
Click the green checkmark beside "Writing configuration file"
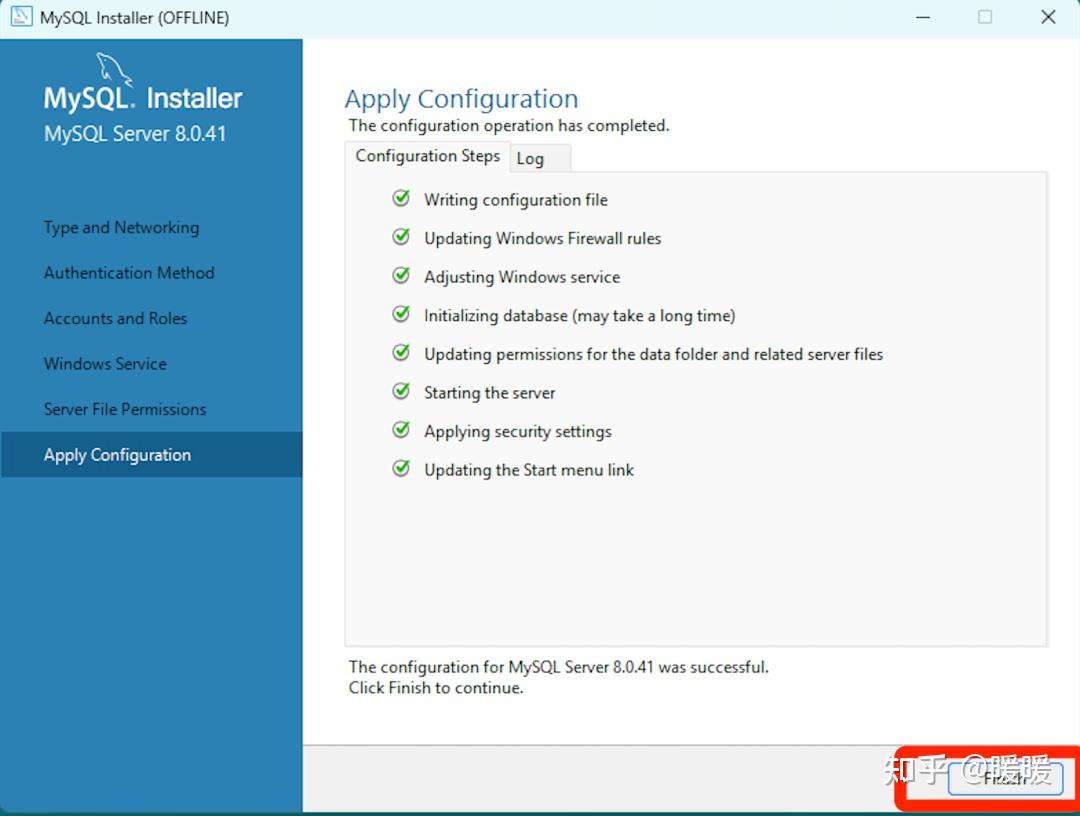click(401, 199)
